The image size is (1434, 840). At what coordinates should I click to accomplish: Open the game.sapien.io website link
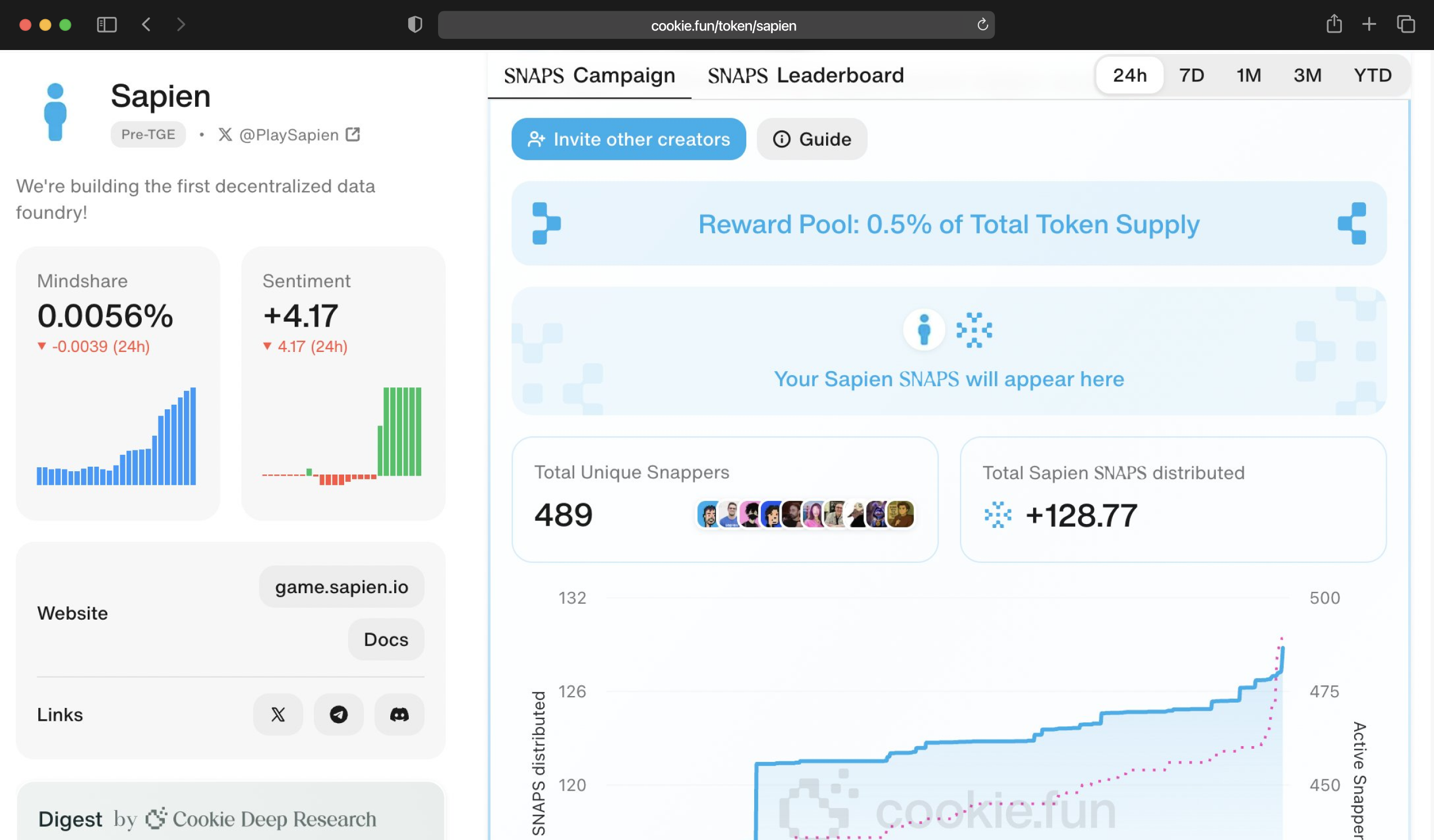341,586
